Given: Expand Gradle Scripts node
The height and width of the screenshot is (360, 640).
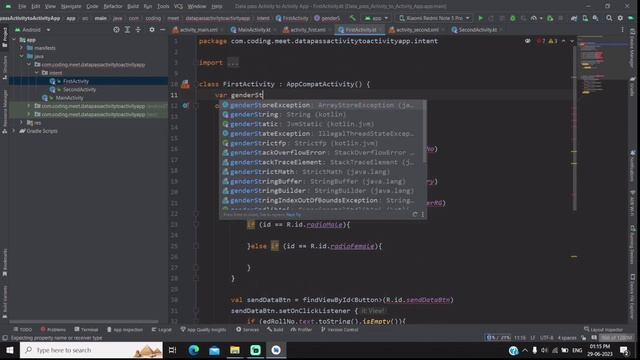Looking at the screenshot, I should 14,131.
